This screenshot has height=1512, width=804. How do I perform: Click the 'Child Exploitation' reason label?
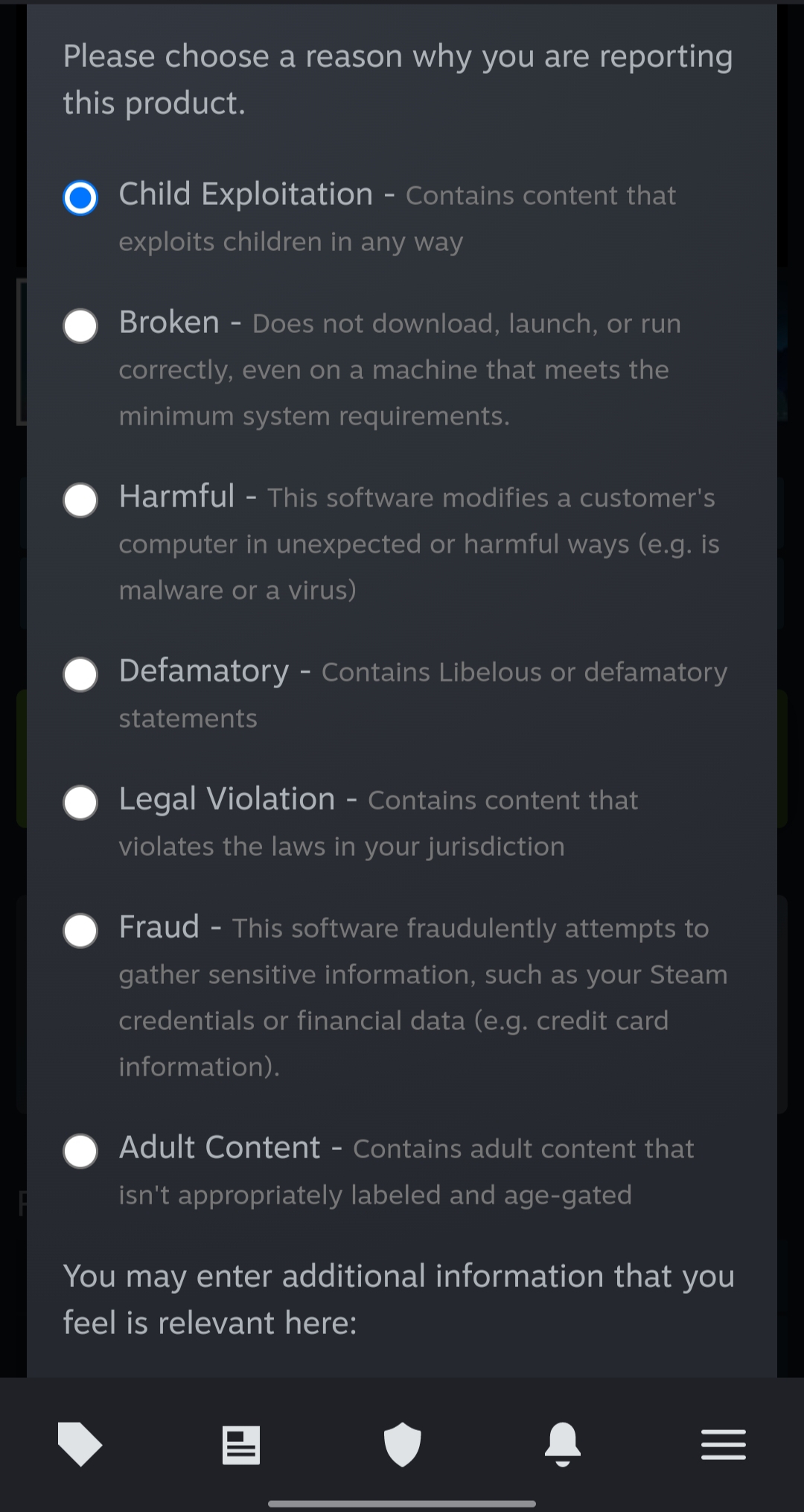click(246, 194)
